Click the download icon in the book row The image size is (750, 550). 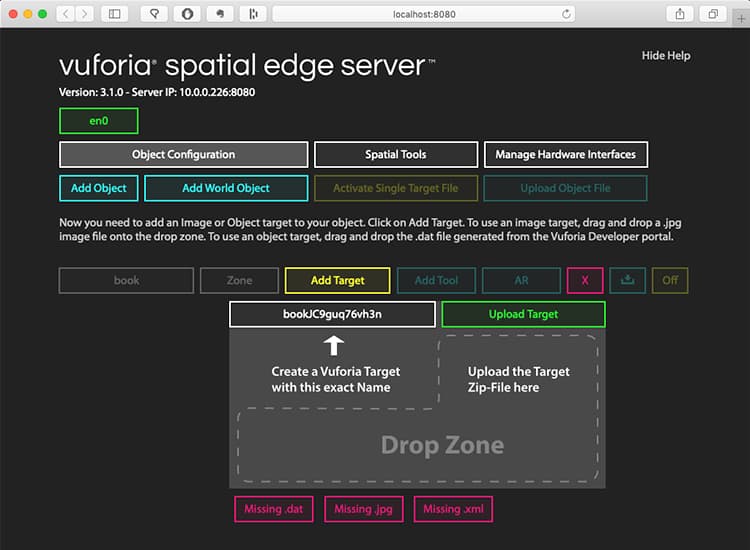[x=628, y=281]
